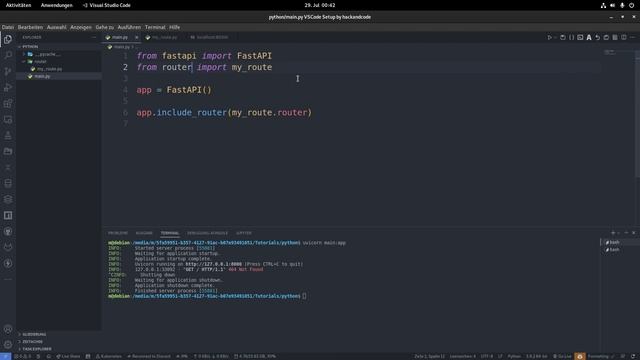Open the Ausgabe output tab

[144, 233]
